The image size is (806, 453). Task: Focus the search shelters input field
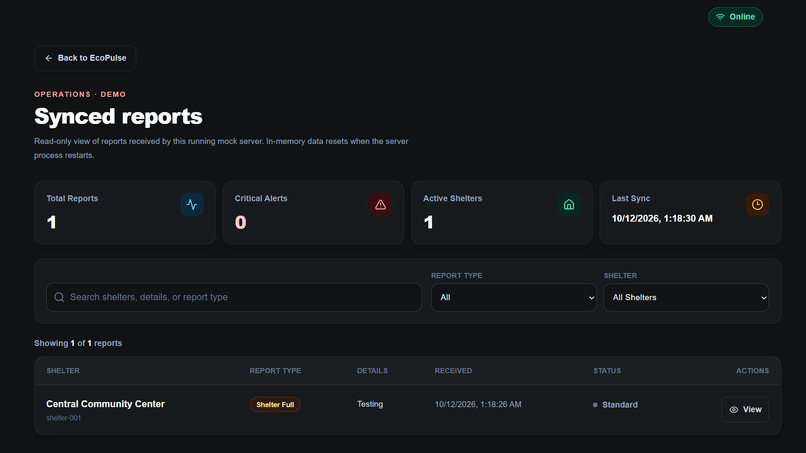tap(234, 297)
